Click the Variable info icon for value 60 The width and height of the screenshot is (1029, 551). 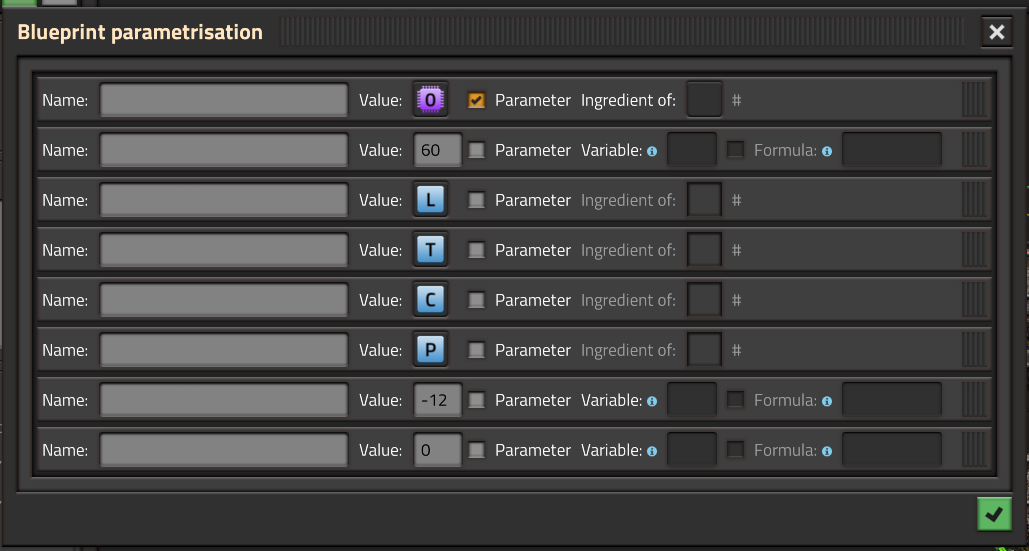click(652, 151)
